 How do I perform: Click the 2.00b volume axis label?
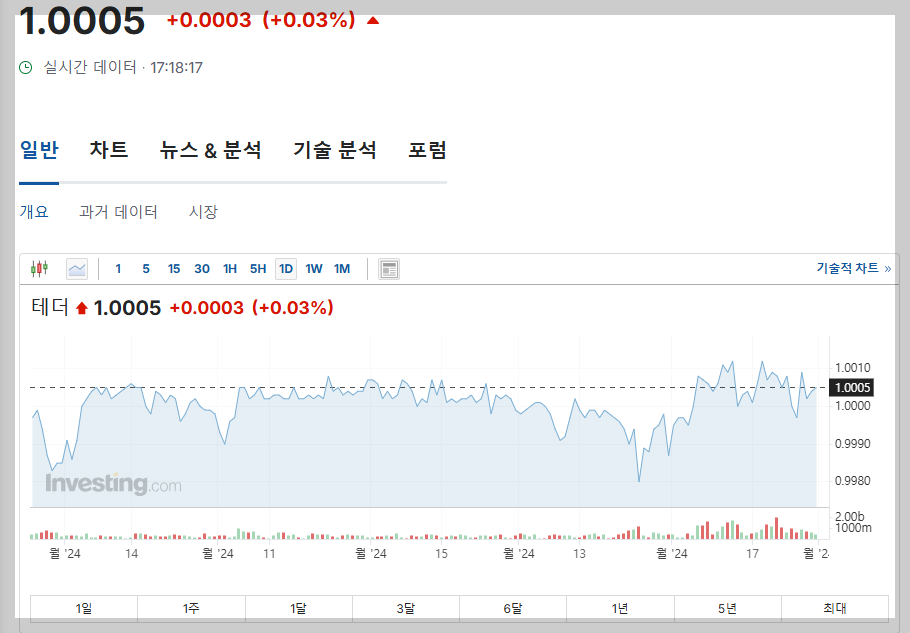[850, 516]
